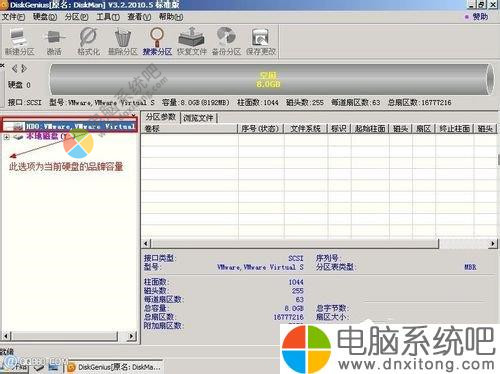Open the 帮助(H) menu
The width and height of the screenshot is (500, 374).
(x=171, y=17)
